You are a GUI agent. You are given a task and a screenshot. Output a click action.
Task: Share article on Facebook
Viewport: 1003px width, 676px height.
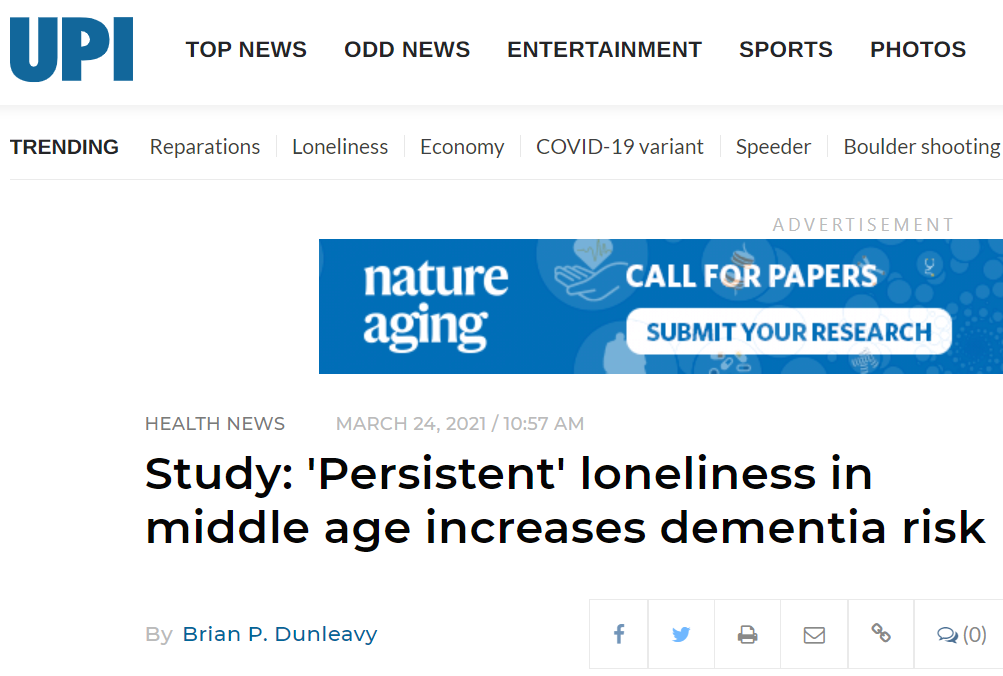pyautogui.click(x=619, y=634)
